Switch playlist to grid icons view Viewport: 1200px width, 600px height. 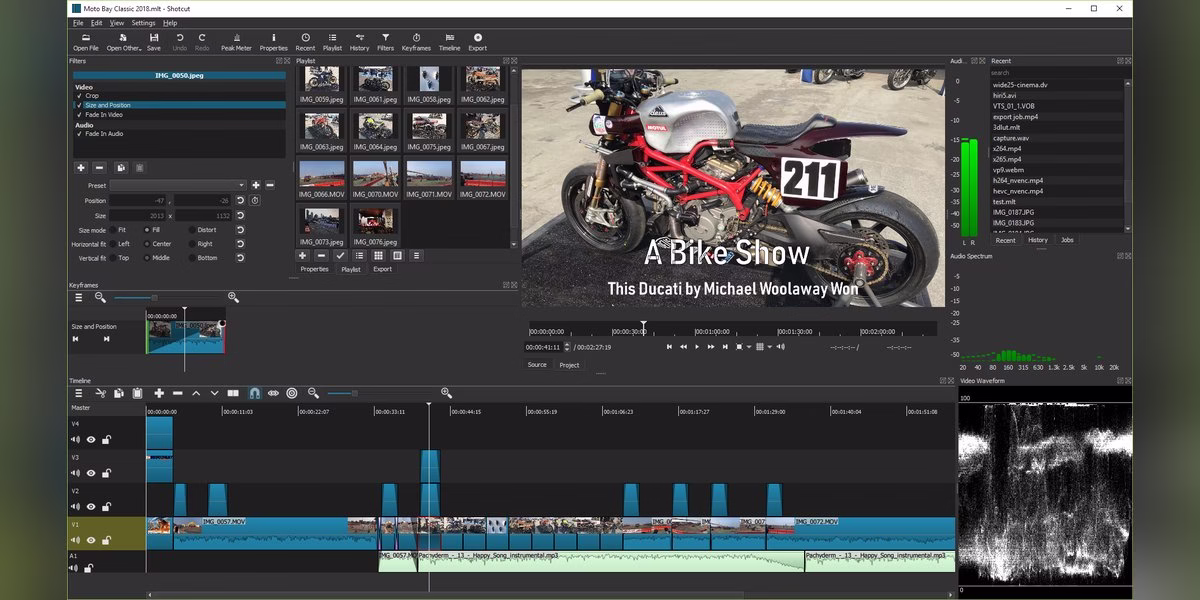tap(378, 256)
